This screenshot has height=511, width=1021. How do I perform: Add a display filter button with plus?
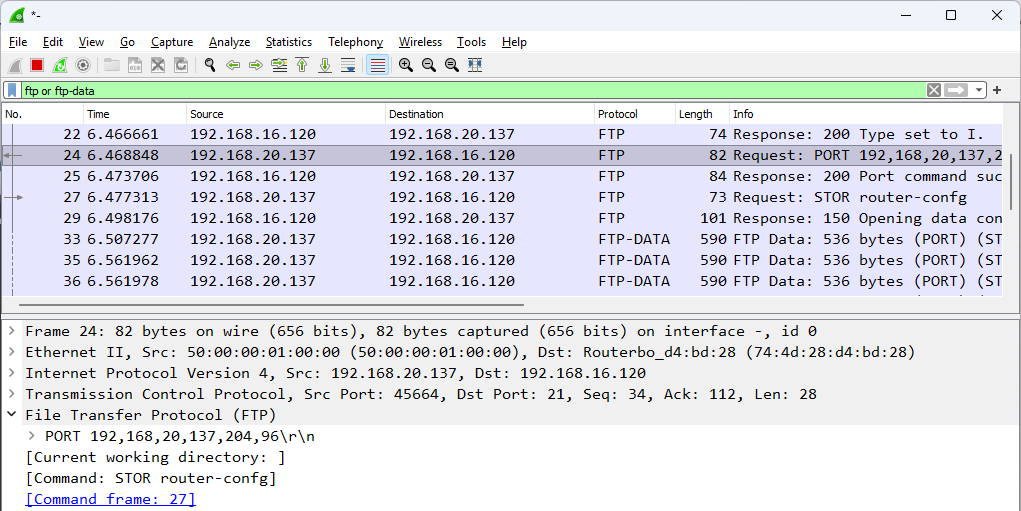[997, 90]
